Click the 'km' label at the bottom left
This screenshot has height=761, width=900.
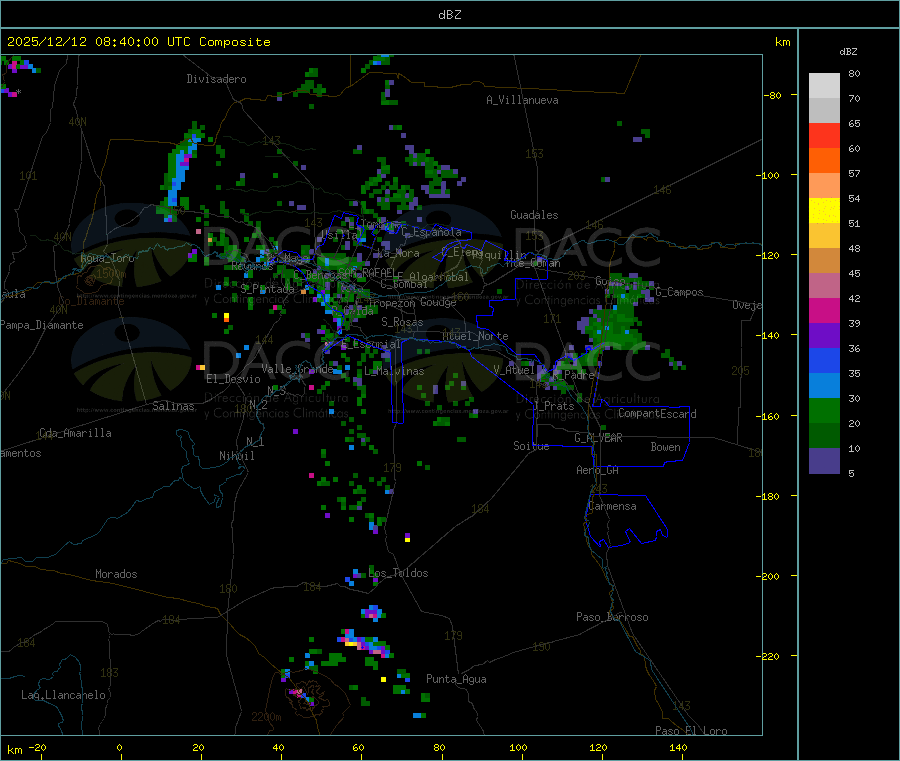14,750
